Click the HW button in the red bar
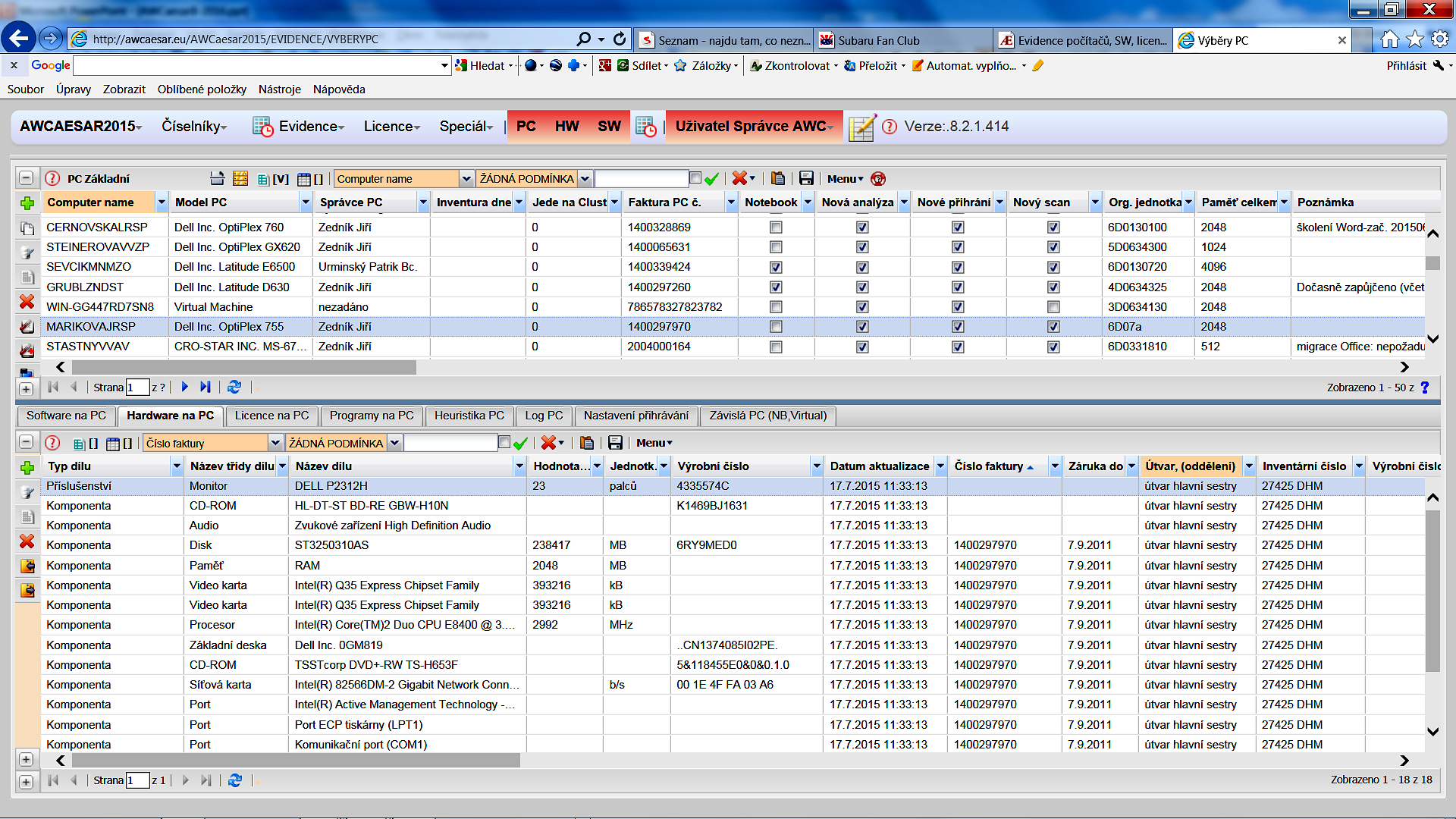The image size is (1456, 819). [x=566, y=127]
